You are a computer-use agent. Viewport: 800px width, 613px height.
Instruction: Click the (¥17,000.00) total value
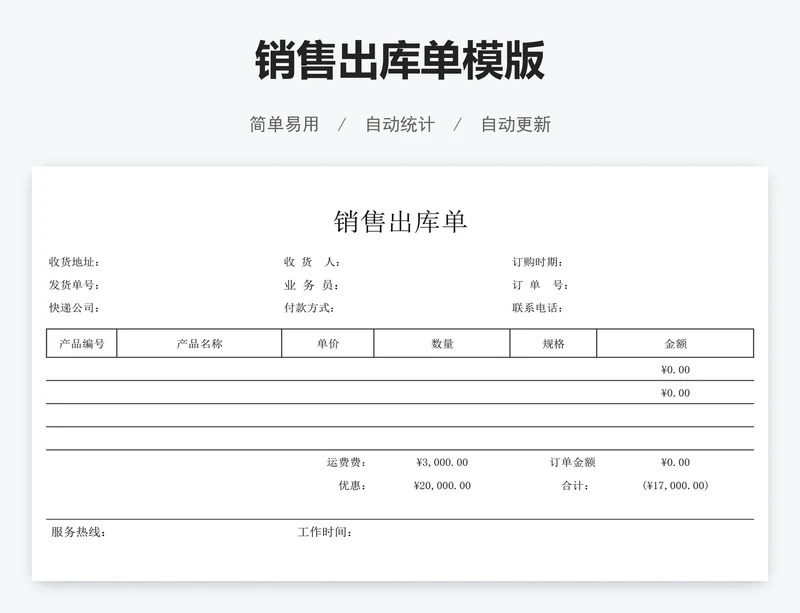[x=676, y=485]
